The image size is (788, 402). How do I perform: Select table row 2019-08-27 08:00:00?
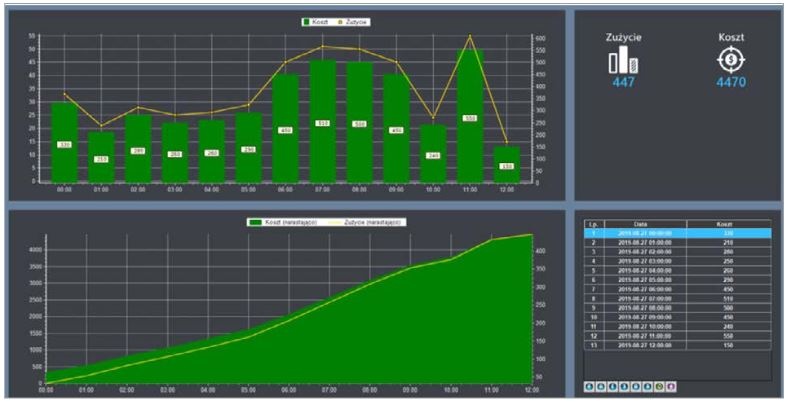click(x=677, y=308)
